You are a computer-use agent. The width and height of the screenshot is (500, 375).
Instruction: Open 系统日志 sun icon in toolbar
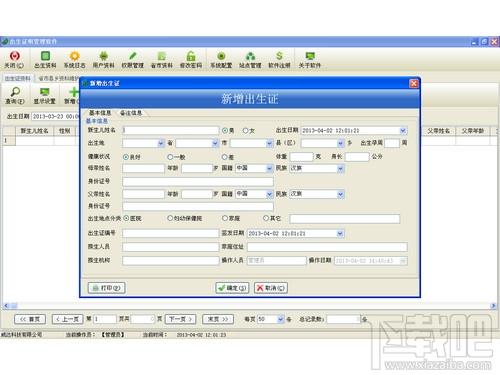(x=74, y=60)
